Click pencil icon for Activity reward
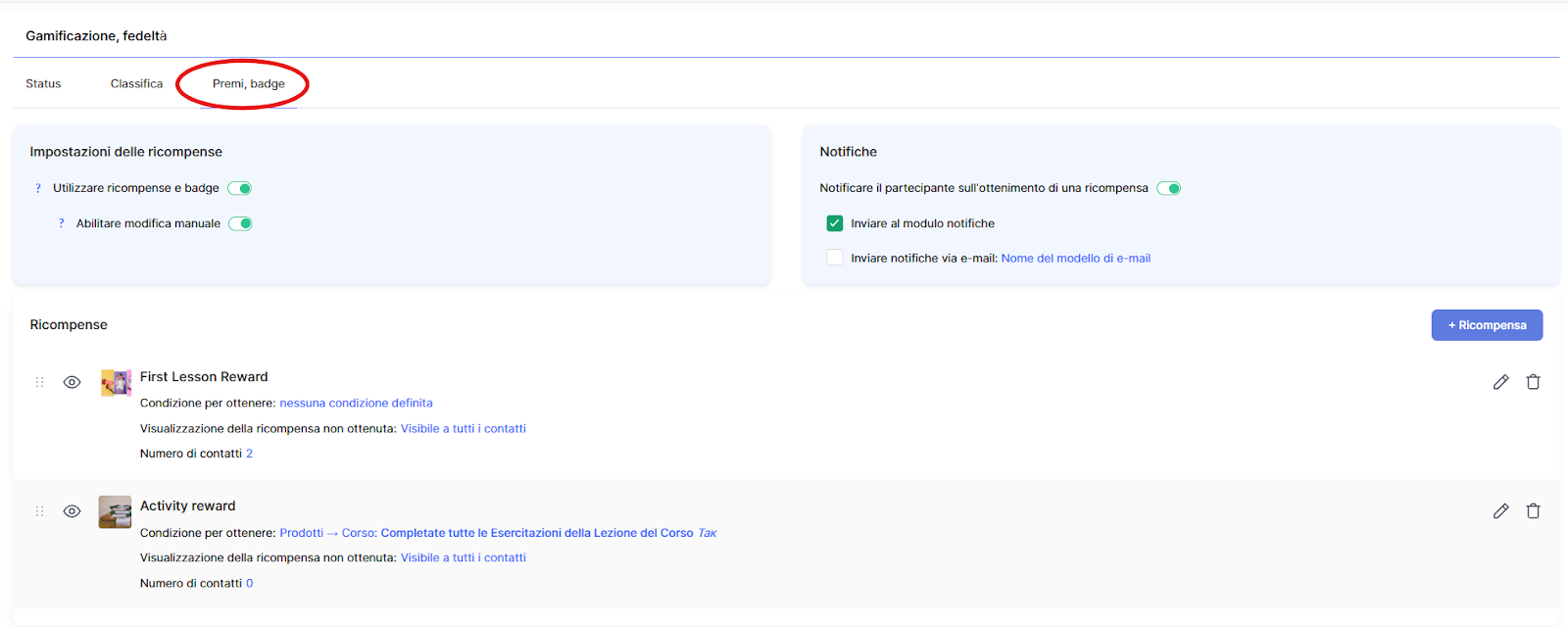Image resolution: width=1568 pixels, height=627 pixels. [x=1500, y=511]
